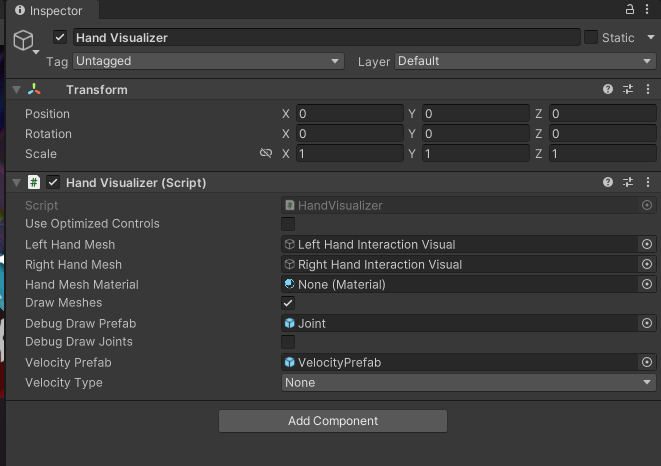Enable the Static checkbox
Image resolution: width=661 pixels, height=466 pixels.
click(x=591, y=37)
